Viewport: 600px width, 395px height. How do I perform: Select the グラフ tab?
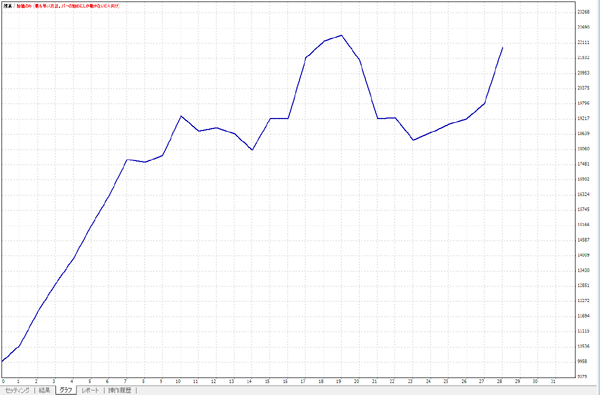click(x=66, y=390)
